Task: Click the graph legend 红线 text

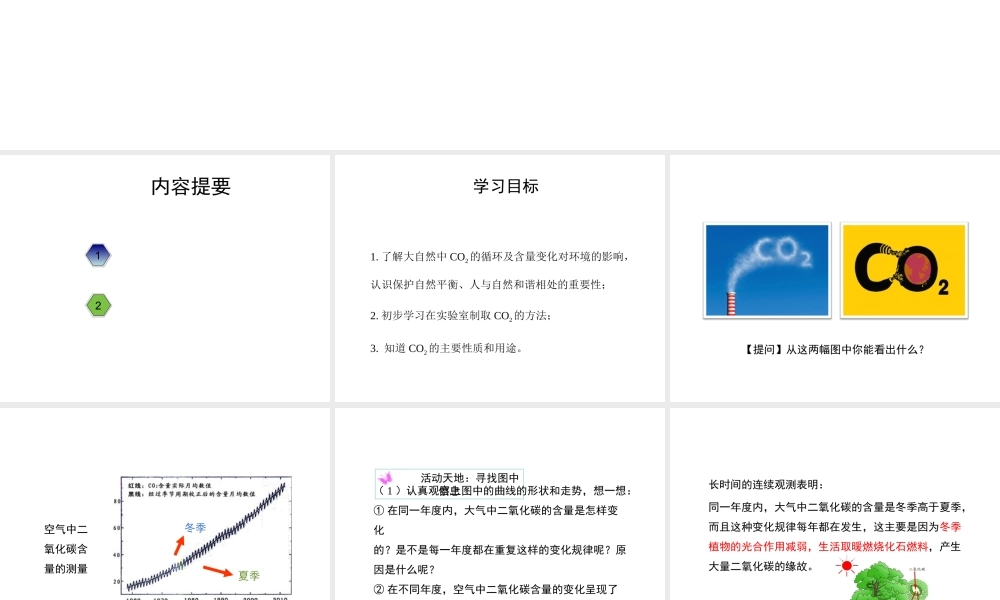Action: pos(170,485)
